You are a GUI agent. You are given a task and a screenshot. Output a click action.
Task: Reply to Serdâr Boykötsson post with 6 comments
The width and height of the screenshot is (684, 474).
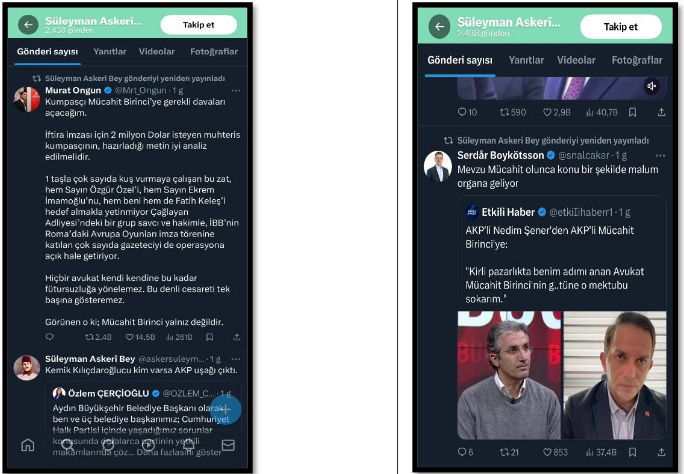coord(465,452)
